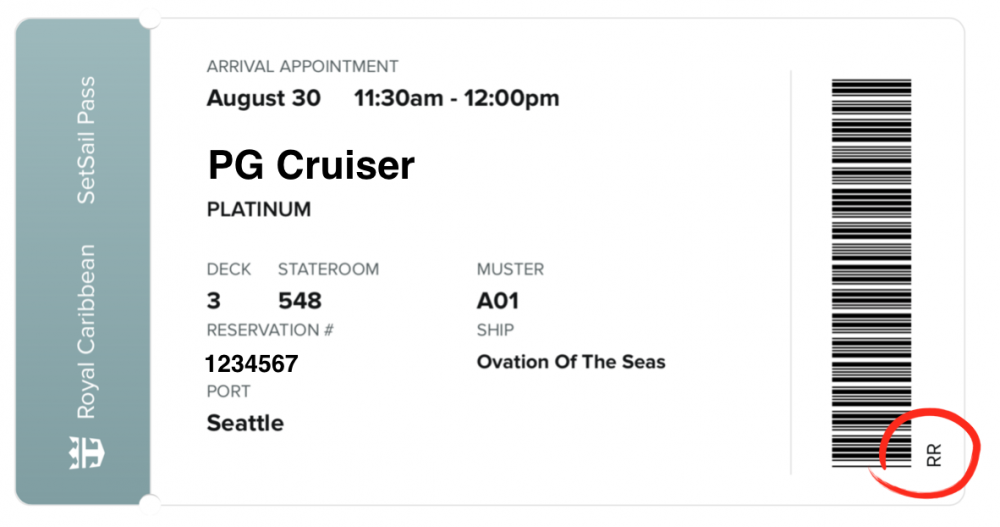Click the muster station A01
The image size is (1000, 527).
click(x=497, y=301)
